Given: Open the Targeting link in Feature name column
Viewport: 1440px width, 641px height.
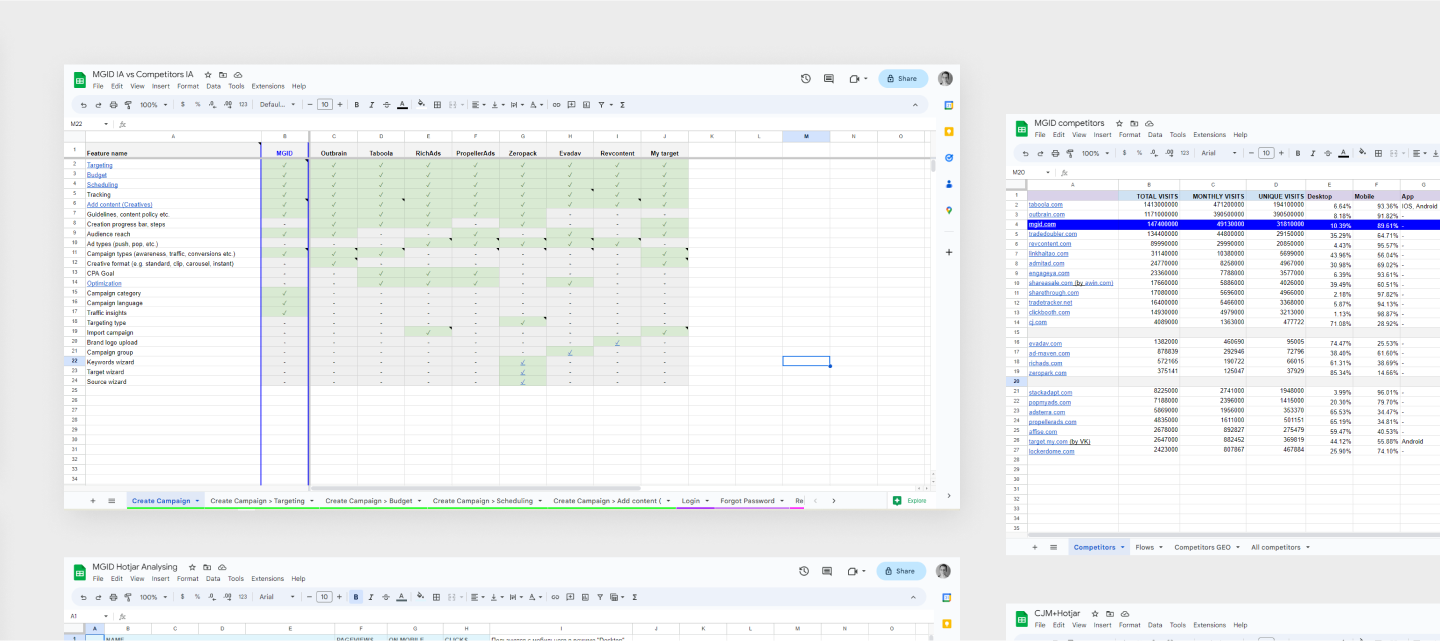Looking at the screenshot, I should point(100,165).
